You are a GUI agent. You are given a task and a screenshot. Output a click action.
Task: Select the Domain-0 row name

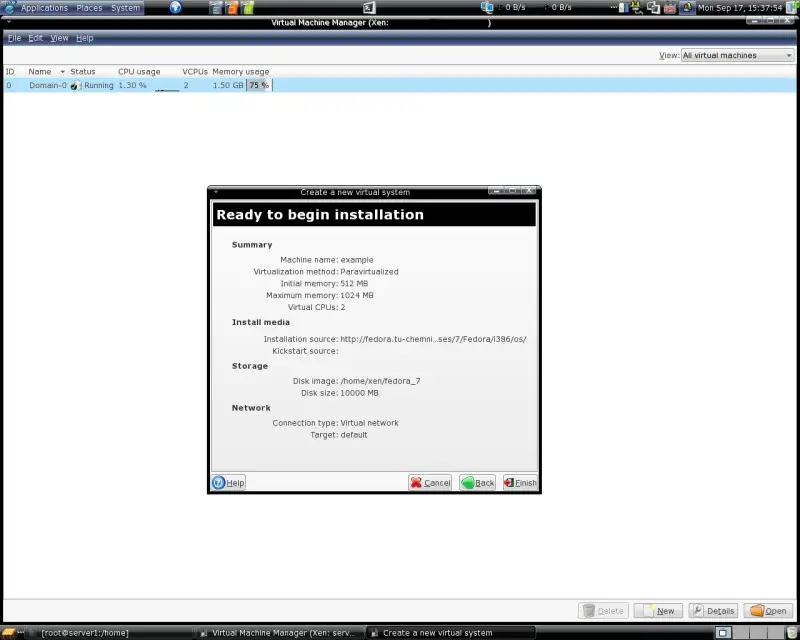47,85
